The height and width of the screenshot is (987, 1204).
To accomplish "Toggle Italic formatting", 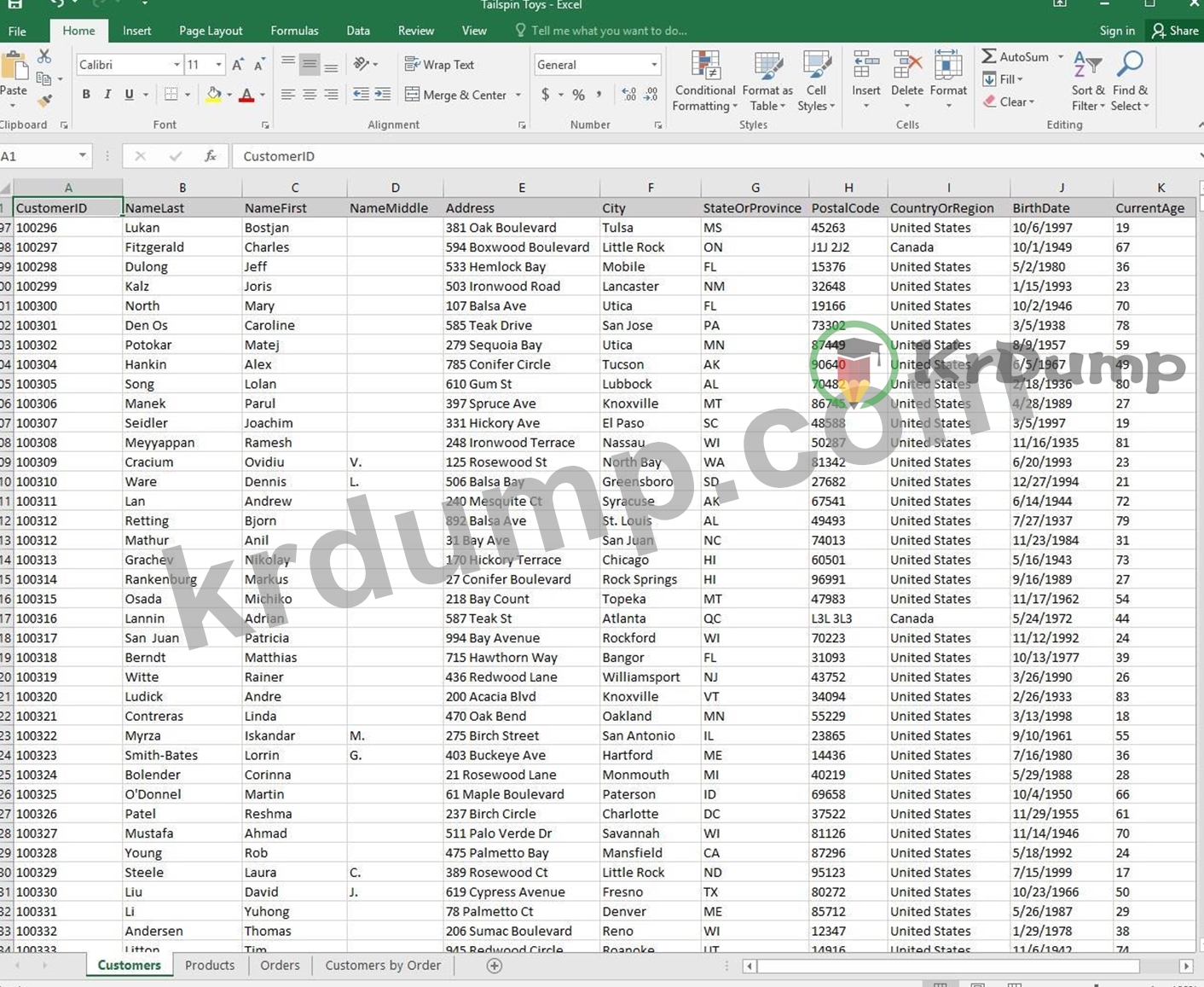I will [107, 95].
